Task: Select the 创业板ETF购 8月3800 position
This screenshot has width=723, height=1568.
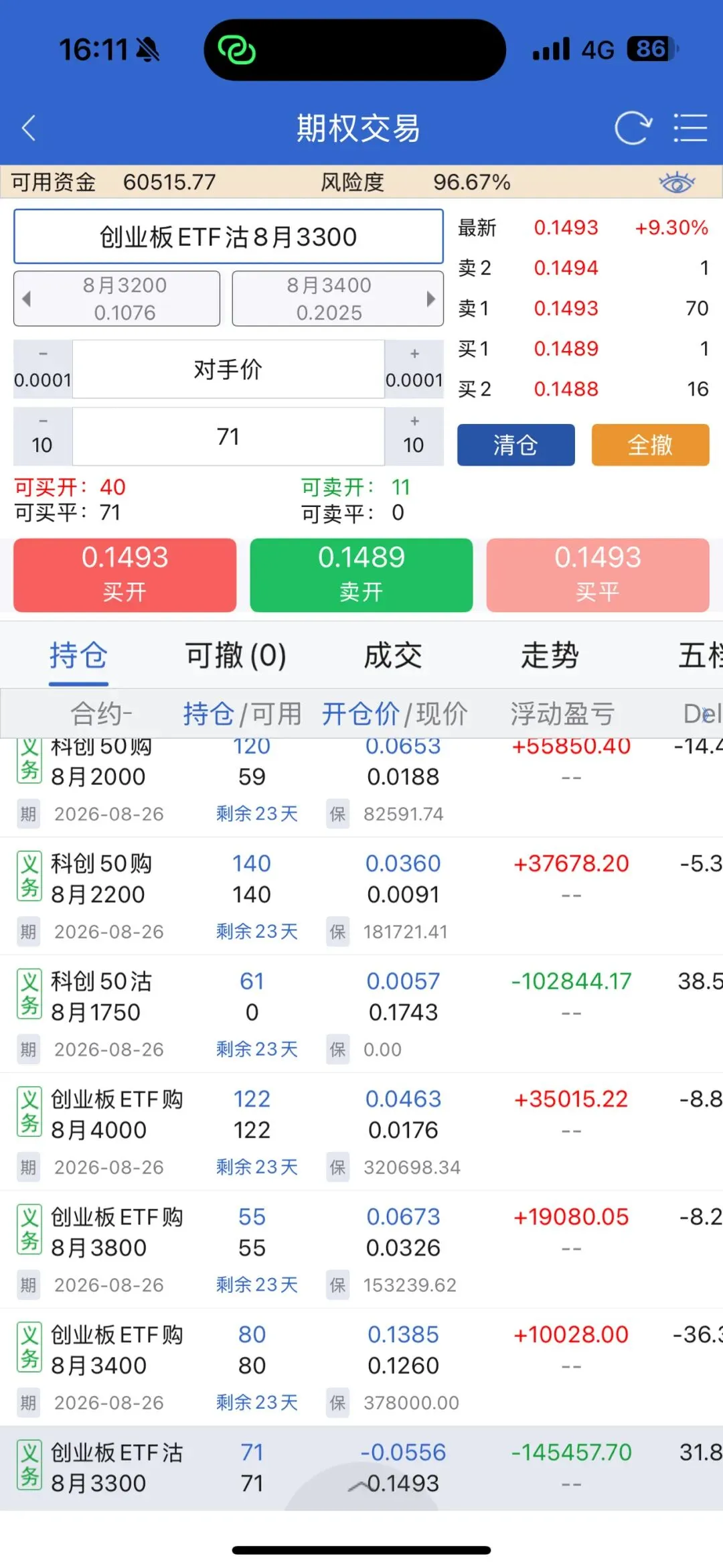Action: 361,1249
